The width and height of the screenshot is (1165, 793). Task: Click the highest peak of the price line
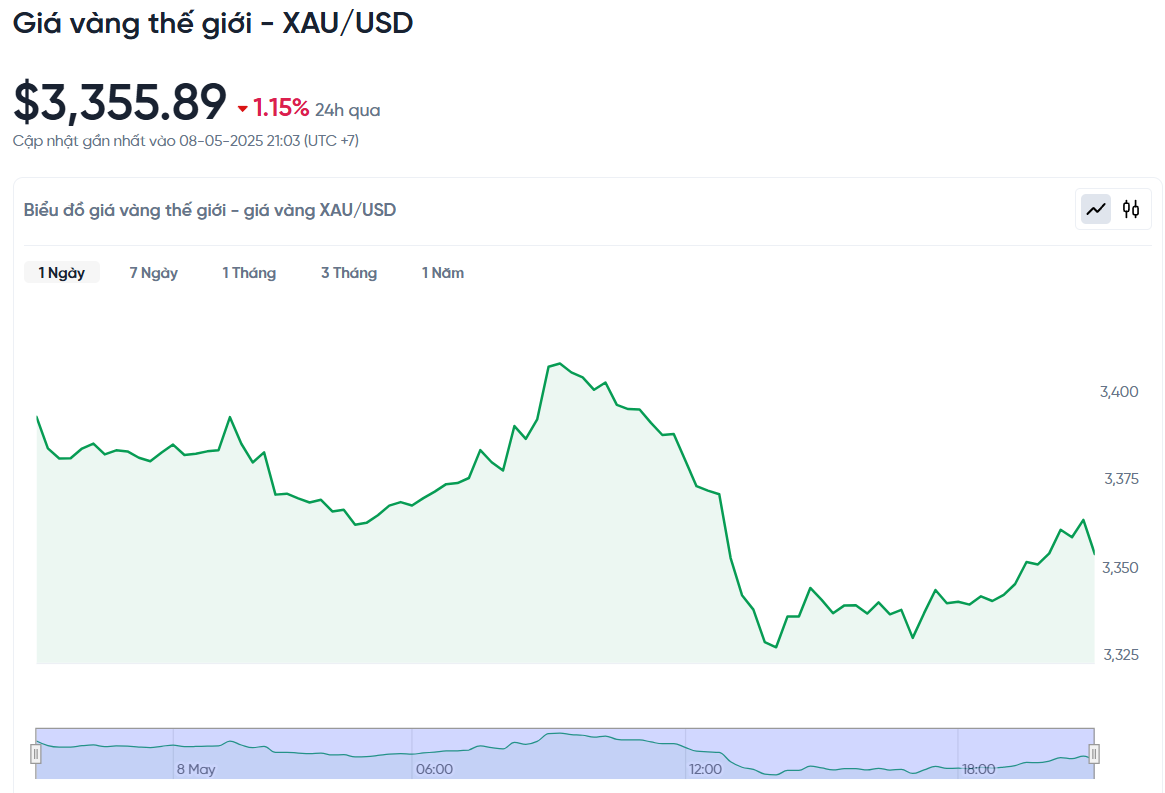tap(559, 364)
